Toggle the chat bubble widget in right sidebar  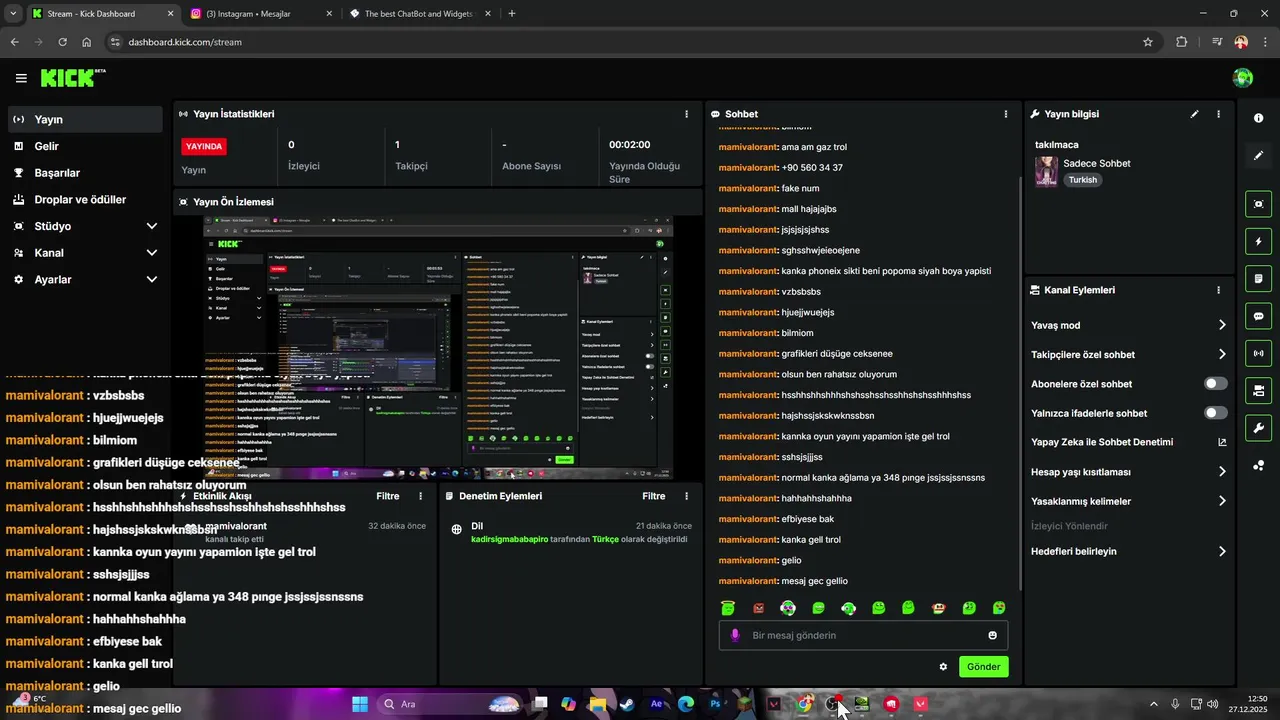coord(1258,316)
